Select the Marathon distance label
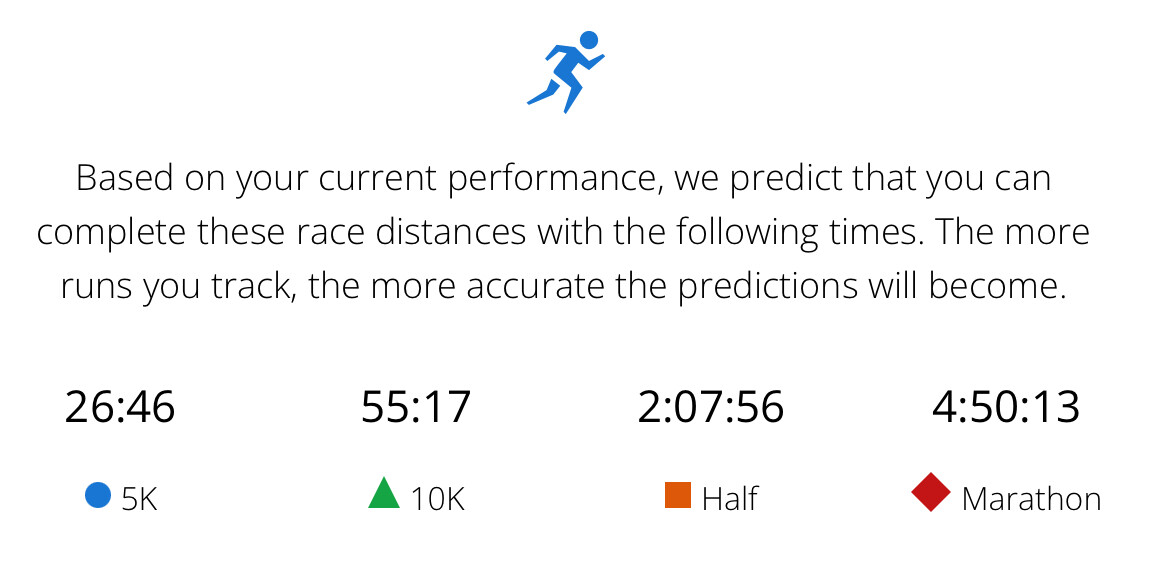This screenshot has height=576, width=1172. (x=1031, y=498)
